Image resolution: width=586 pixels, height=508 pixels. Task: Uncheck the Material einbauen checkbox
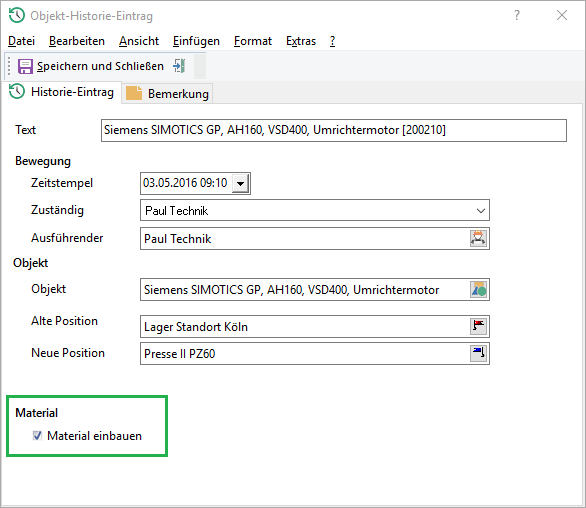(x=37, y=435)
